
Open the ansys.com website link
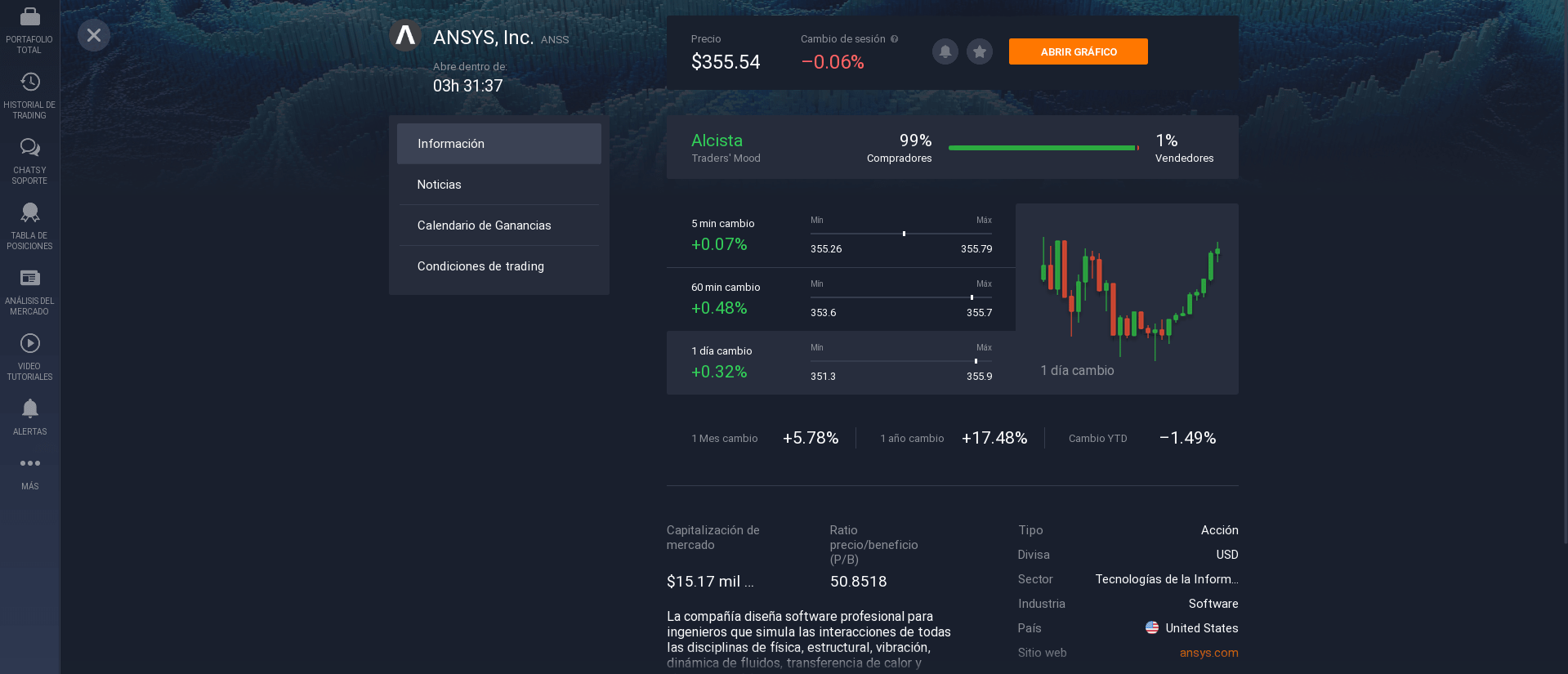pos(1208,653)
